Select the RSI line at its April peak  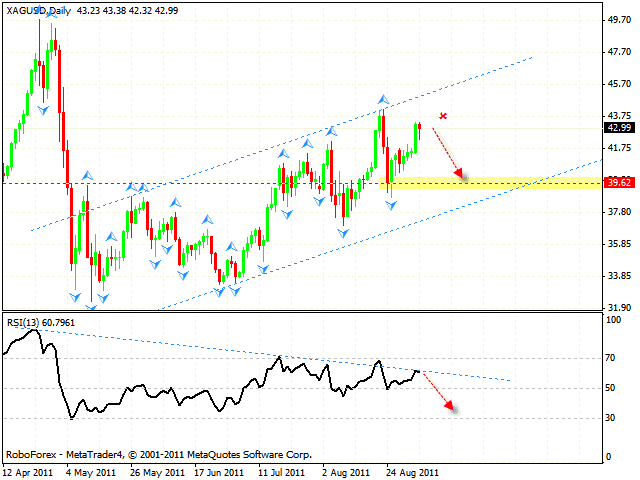click(38, 330)
